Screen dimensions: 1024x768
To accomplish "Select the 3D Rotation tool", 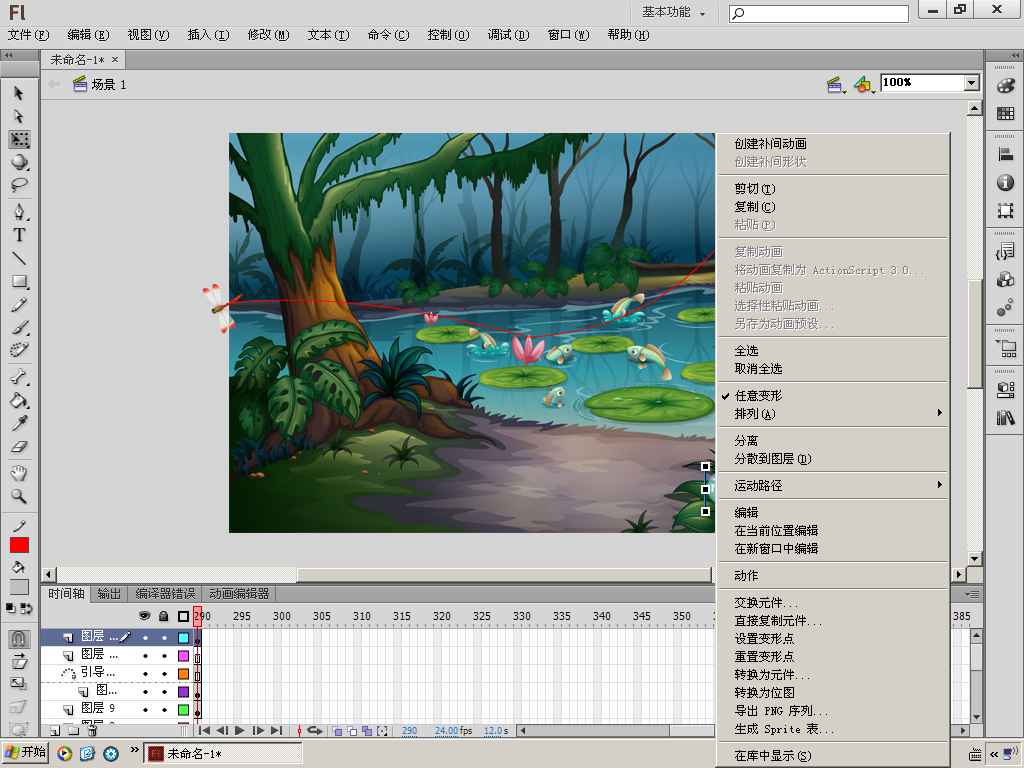I will [19, 162].
